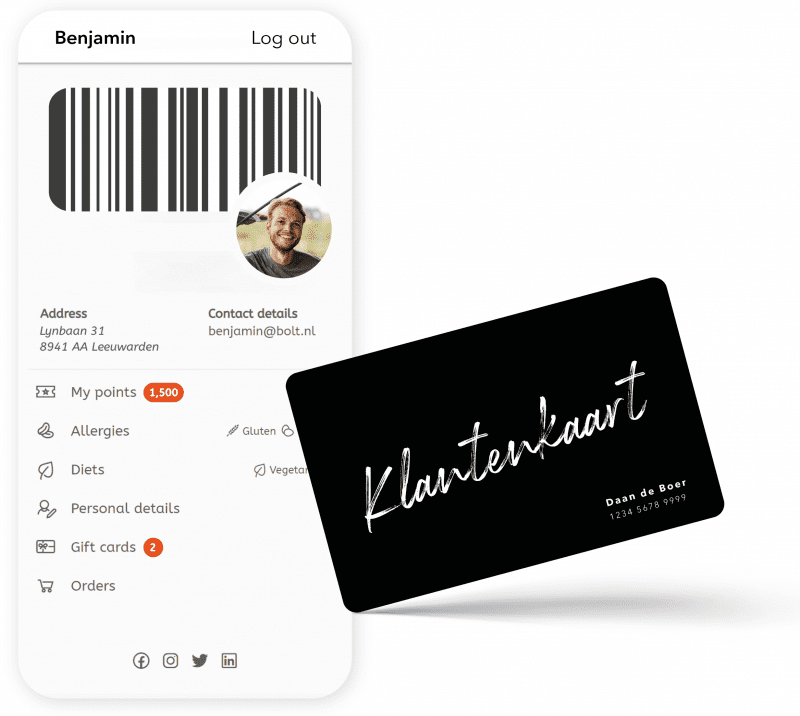Image resolution: width=800 pixels, height=716 pixels.
Task: Select the Gluten allergy tag
Action: pyautogui.click(x=252, y=431)
